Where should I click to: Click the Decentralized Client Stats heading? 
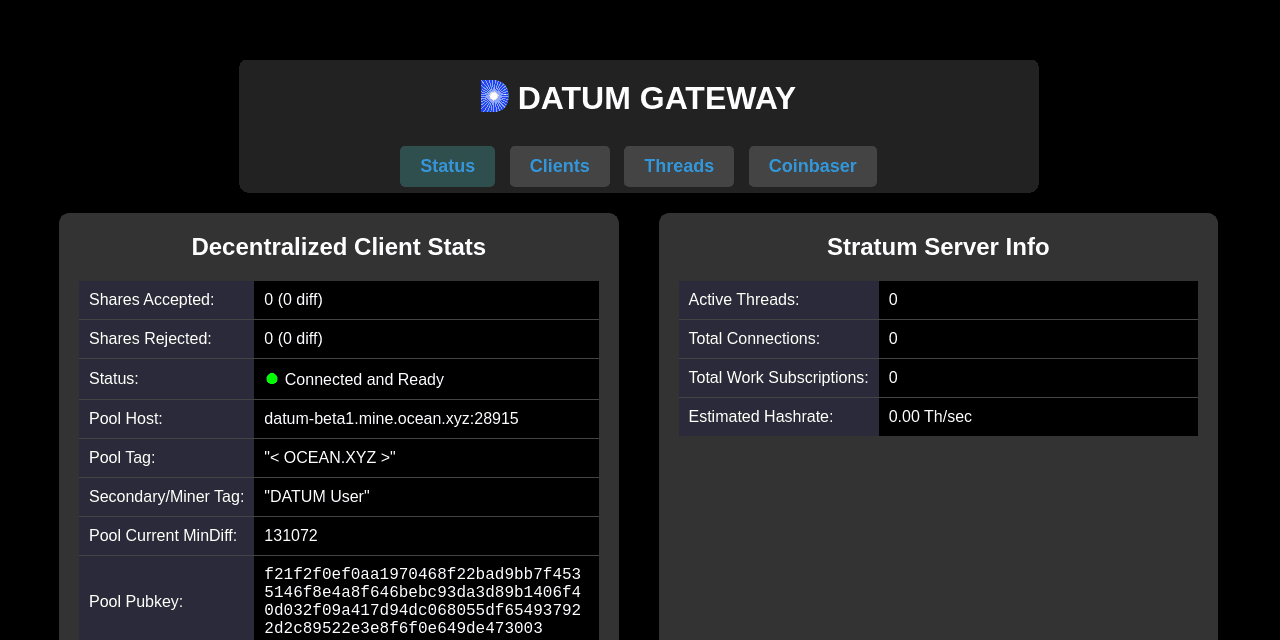coord(339,247)
